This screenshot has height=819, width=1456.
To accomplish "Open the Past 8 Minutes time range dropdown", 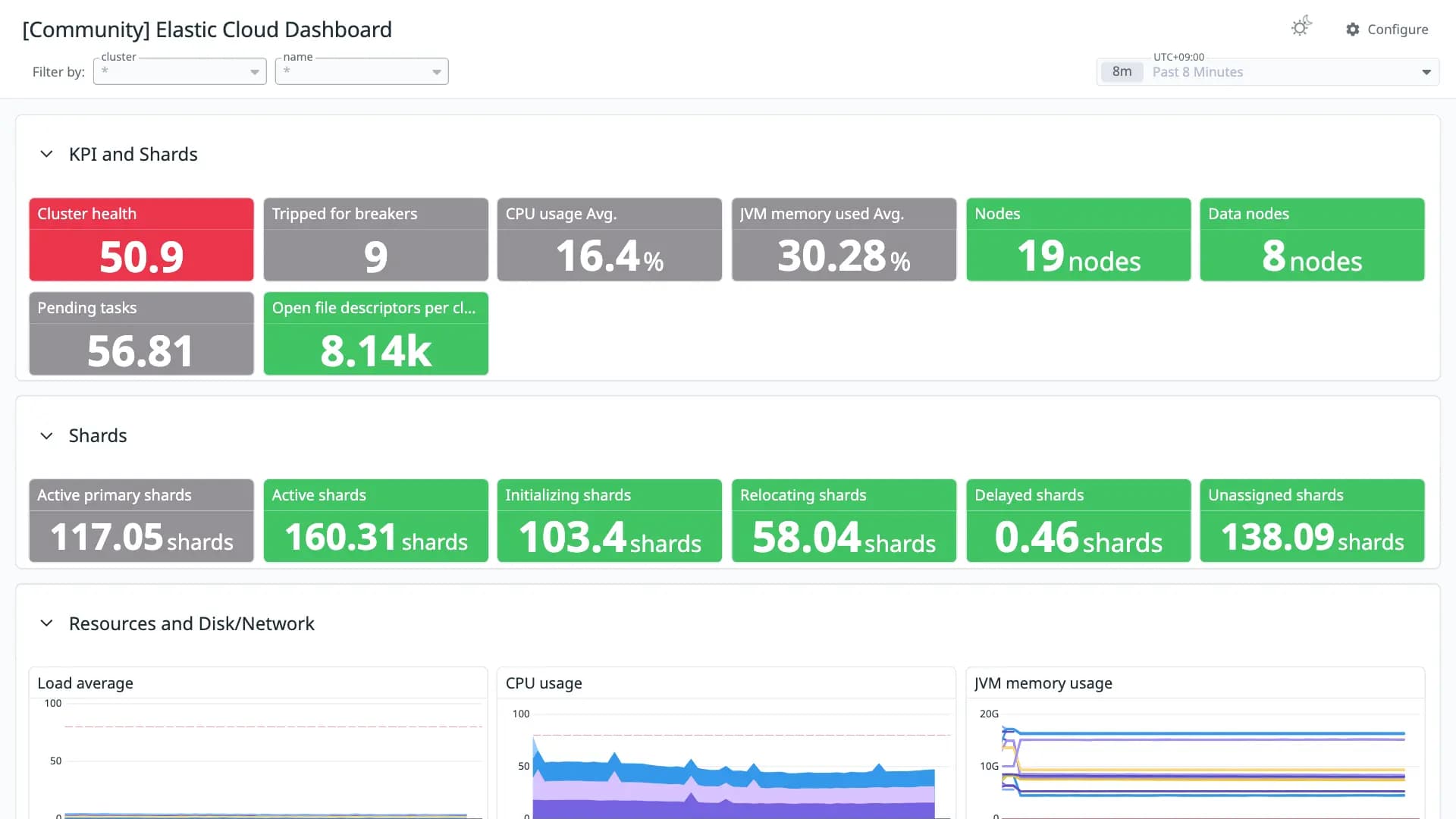I will 1268,72.
